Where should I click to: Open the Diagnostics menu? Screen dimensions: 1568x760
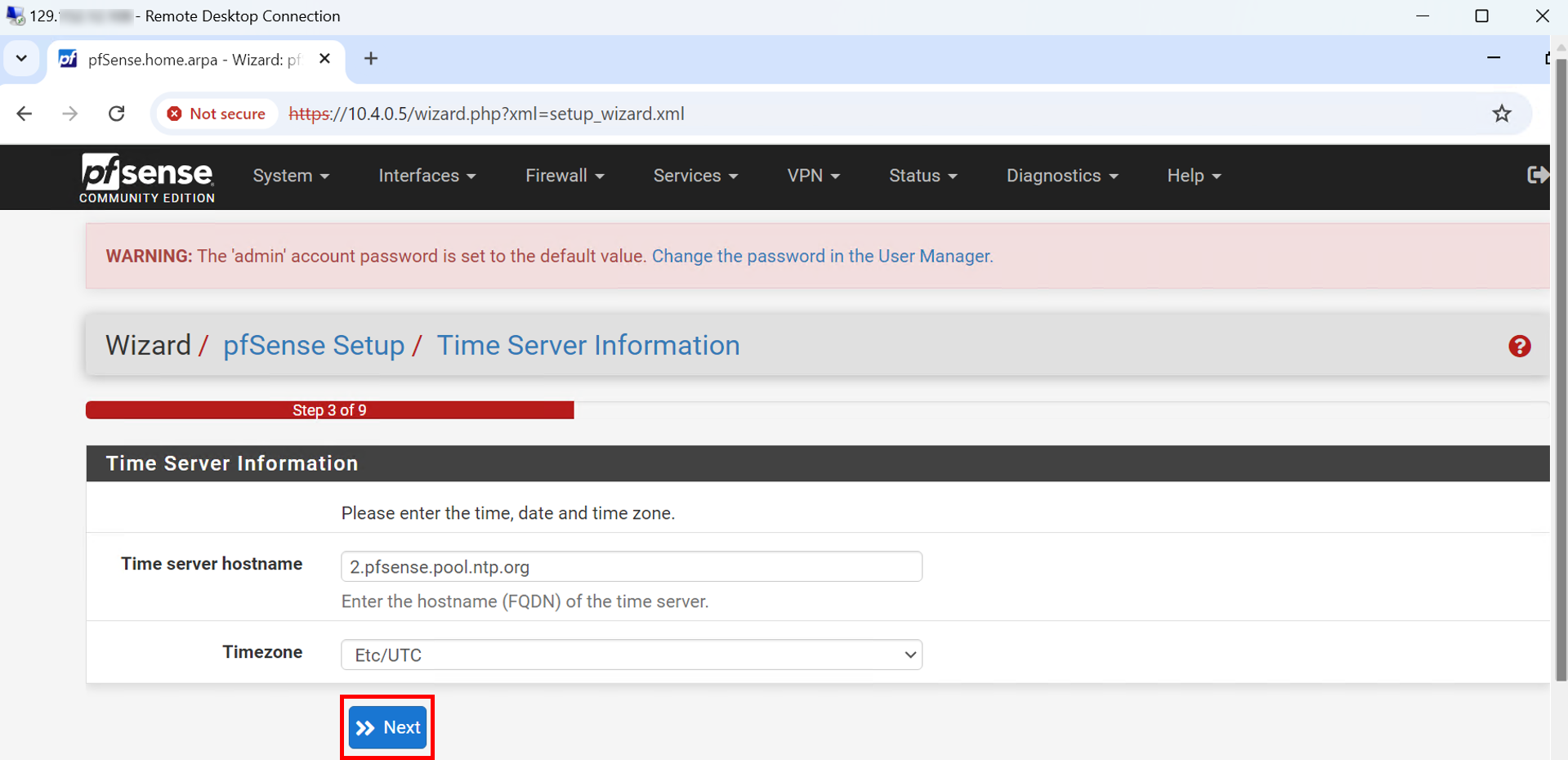tap(1062, 176)
